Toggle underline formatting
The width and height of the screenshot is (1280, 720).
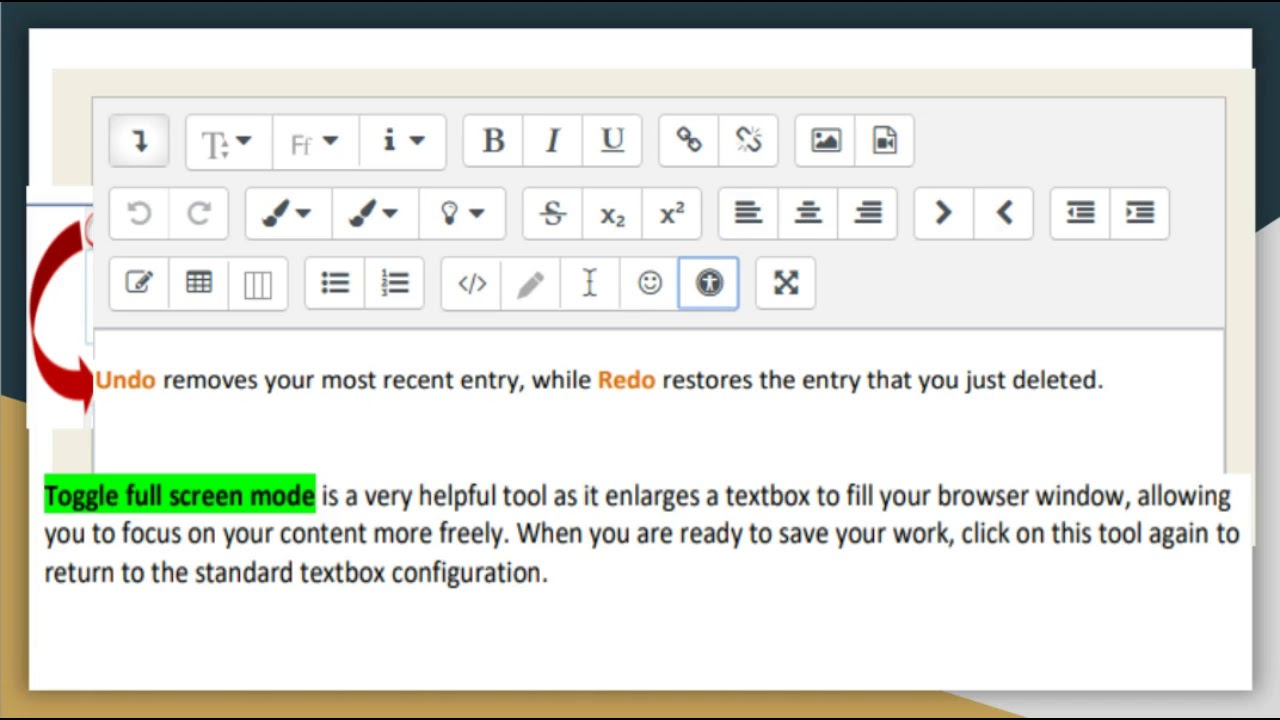click(x=612, y=141)
